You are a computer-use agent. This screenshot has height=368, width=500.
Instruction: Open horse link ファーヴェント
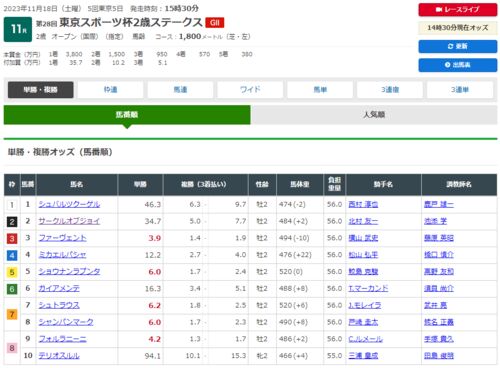click(x=62, y=238)
